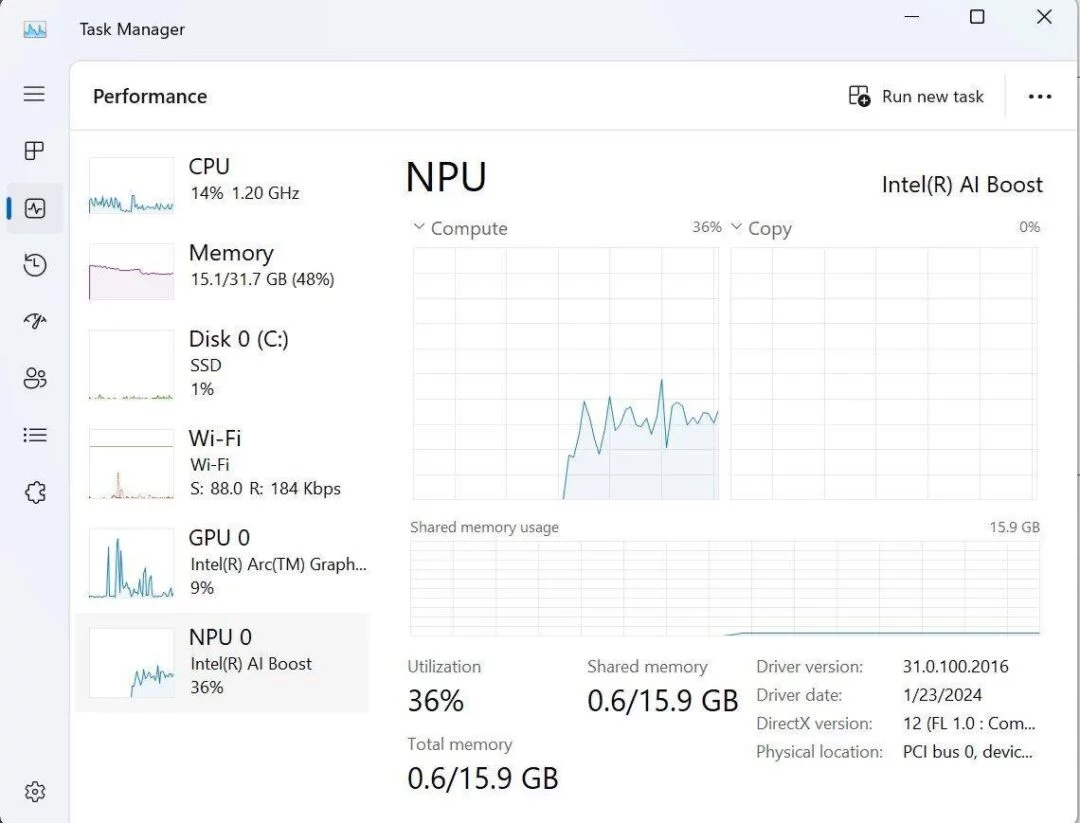Open the Processes page in sidebar
The height and width of the screenshot is (823, 1080).
(x=33, y=151)
